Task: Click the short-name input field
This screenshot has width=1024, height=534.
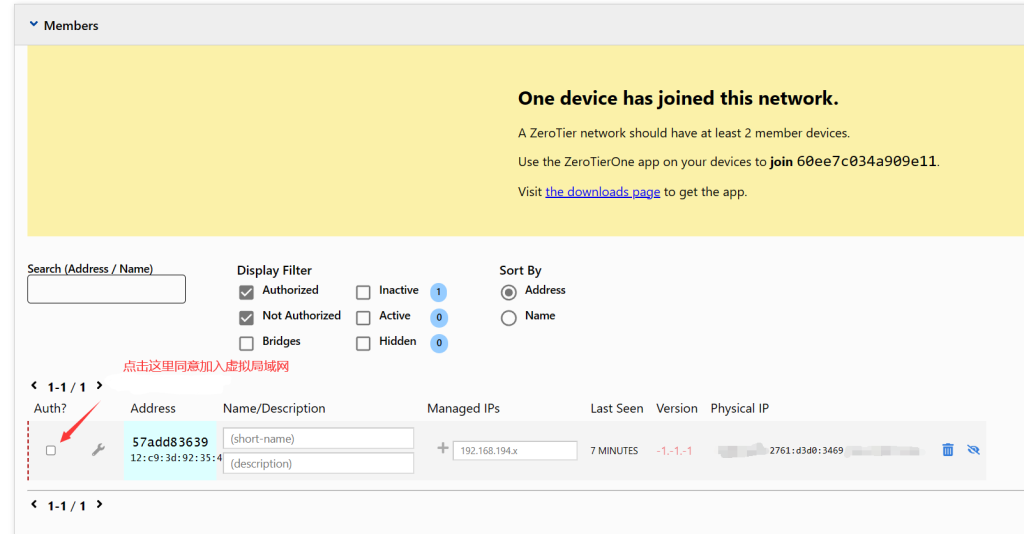Action: pyautogui.click(x=318, y=439)
